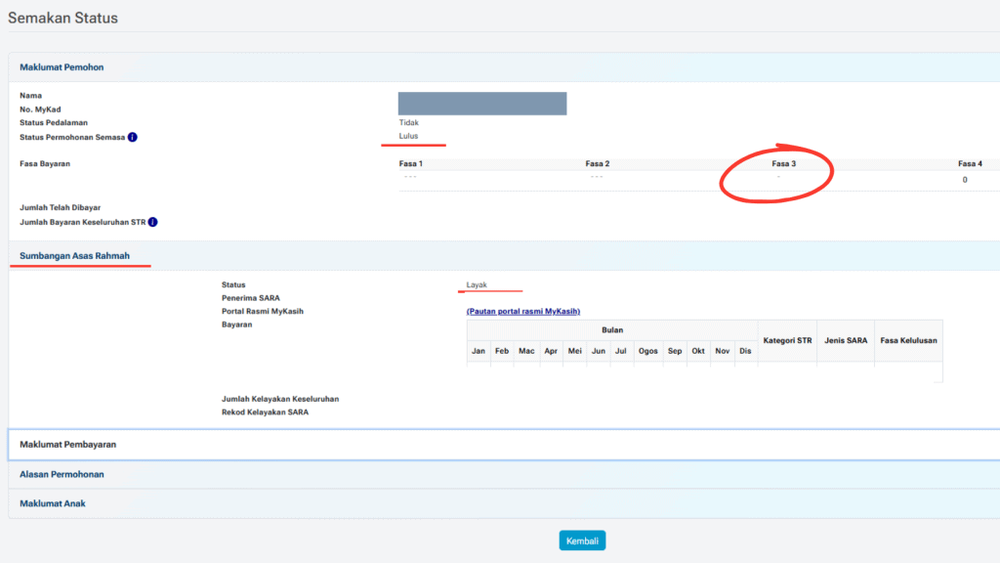1000x563 pixels.
Task: Click the Fasa 2 column header
Action: click(598, 164)
